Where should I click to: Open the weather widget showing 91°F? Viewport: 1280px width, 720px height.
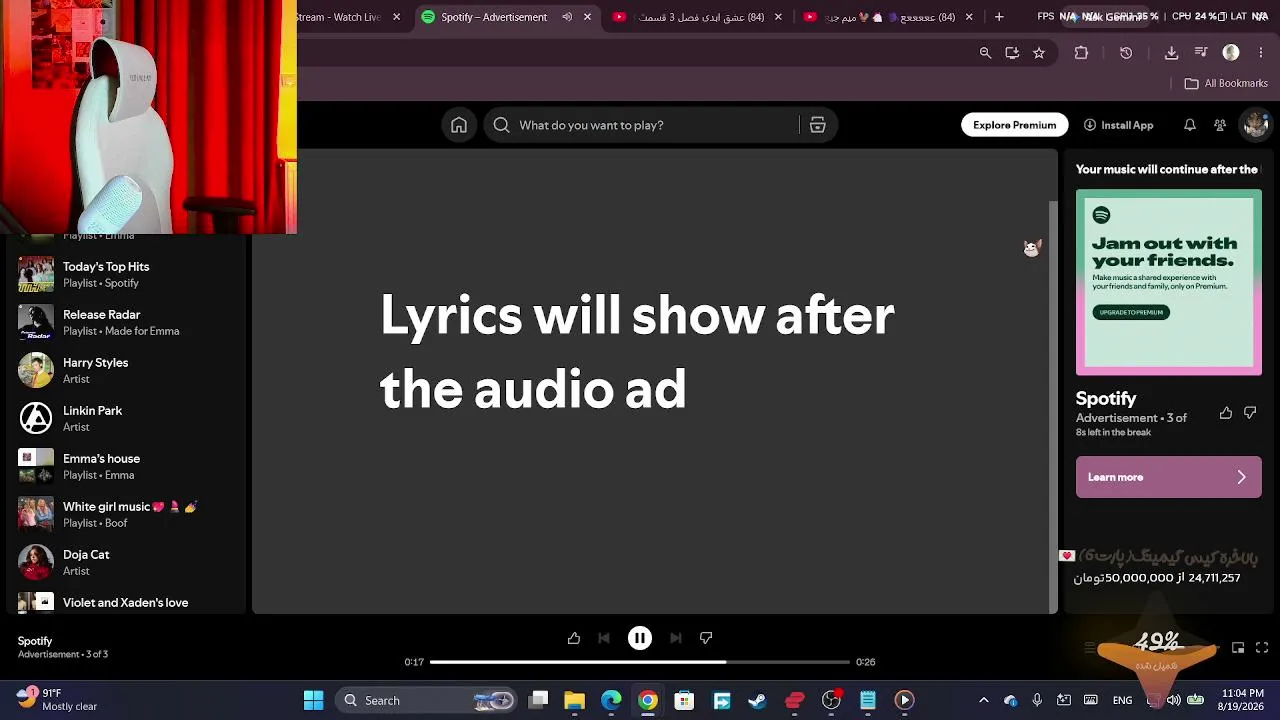57,699
